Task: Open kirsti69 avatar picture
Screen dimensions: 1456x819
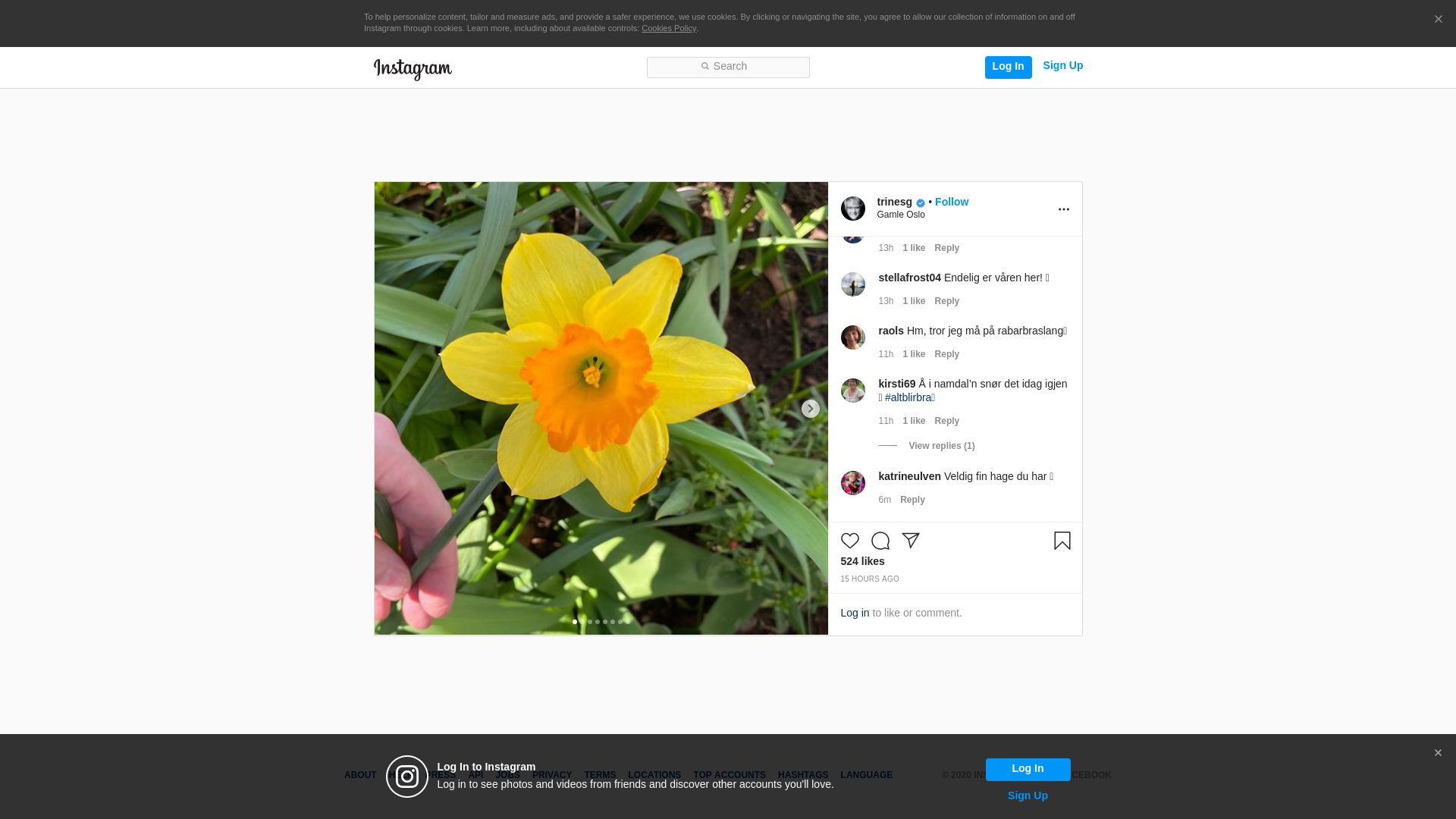Action: [852, 391]
